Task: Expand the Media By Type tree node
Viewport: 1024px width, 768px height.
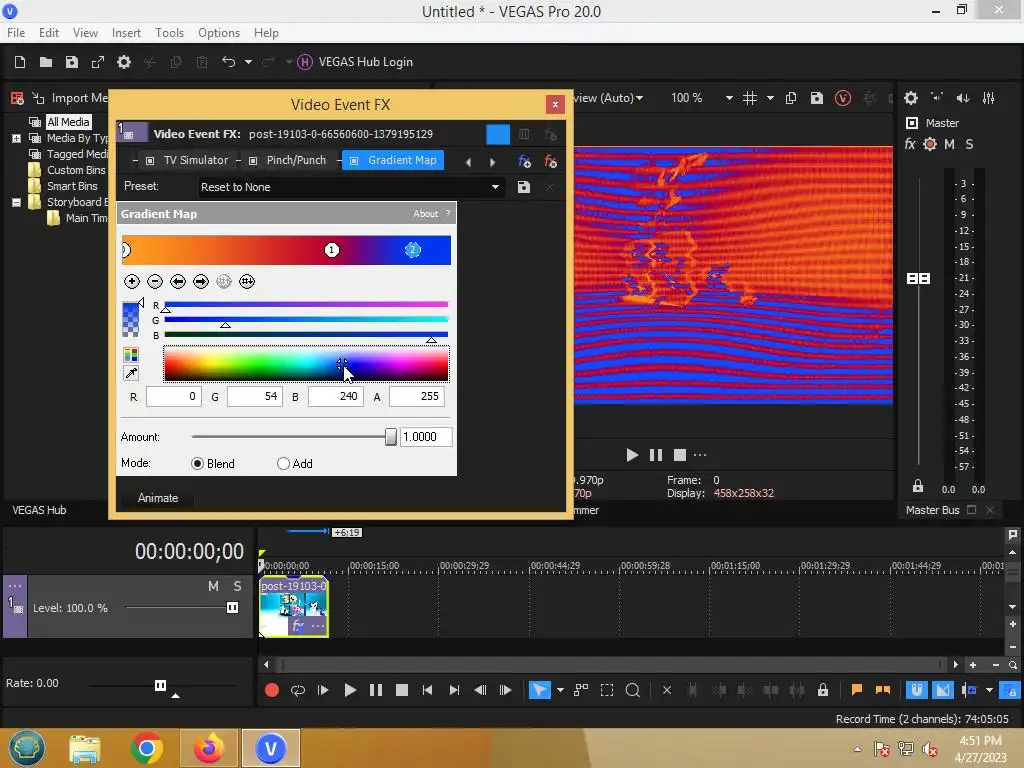Action: coord(16,138)
